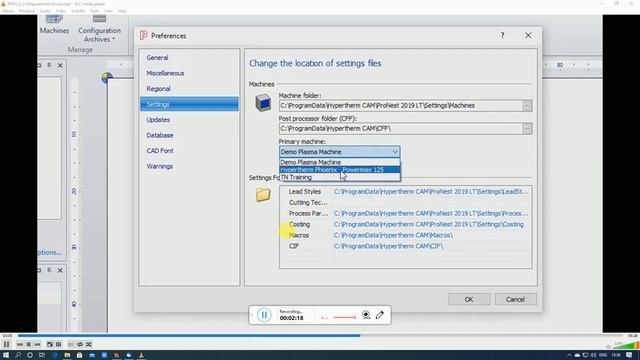The height and width of the screenshot is (360, 640).
Task: Show VLC extended settings
Action: (x=58, y=344)
